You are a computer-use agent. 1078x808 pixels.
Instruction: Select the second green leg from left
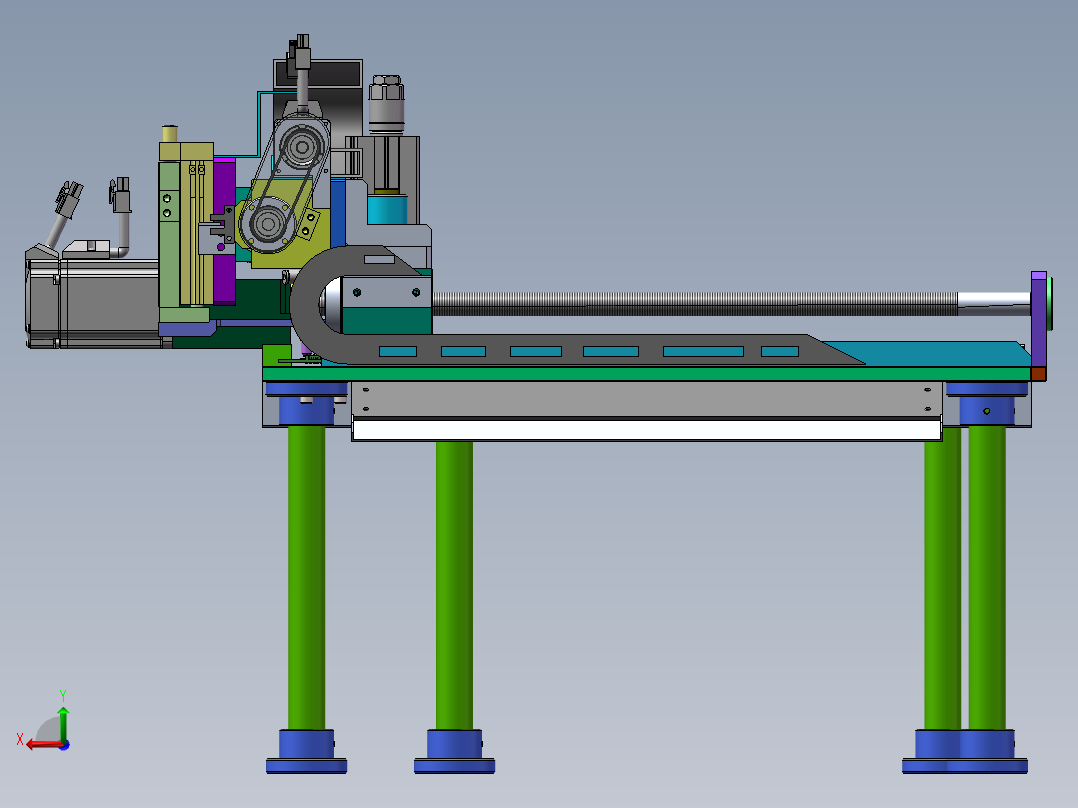(x=454, y=586)
